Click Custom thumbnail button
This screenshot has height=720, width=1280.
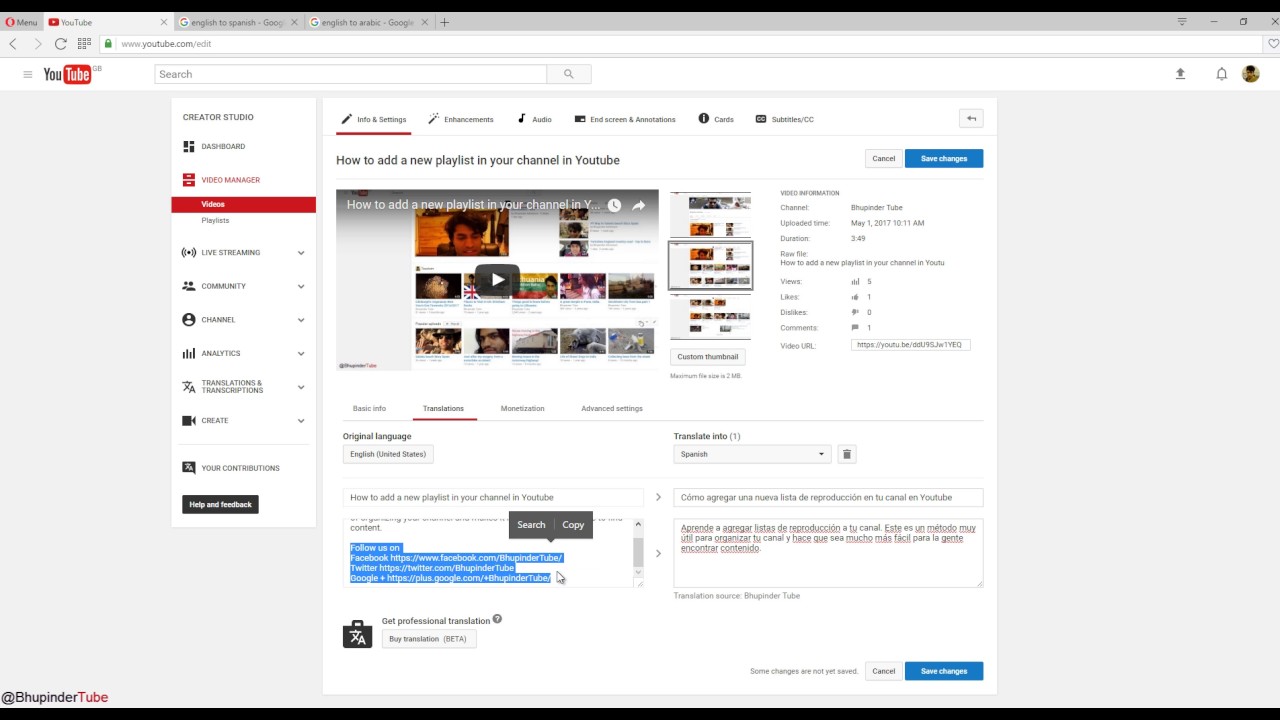(x=707, y=357)
